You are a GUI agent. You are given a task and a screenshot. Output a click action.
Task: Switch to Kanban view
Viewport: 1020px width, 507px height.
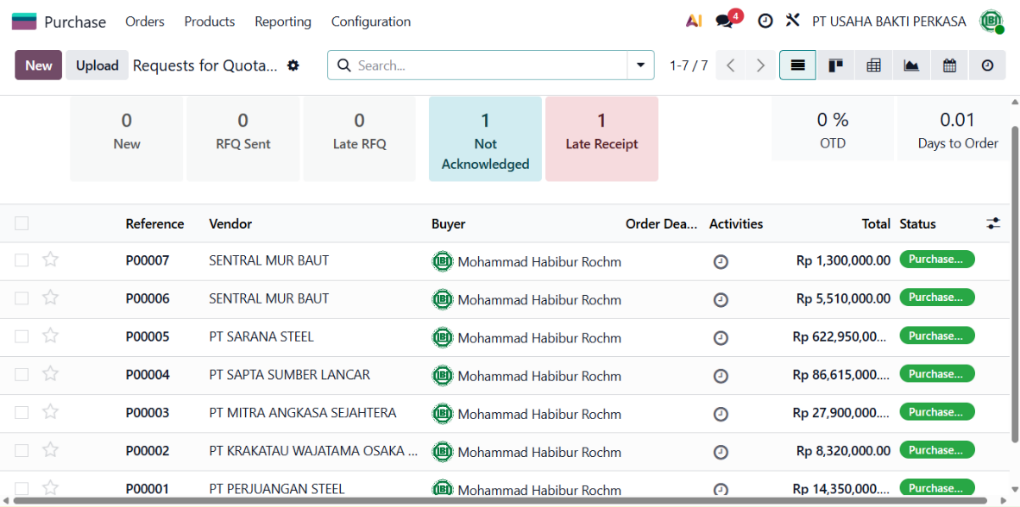(x=835, y=65)
